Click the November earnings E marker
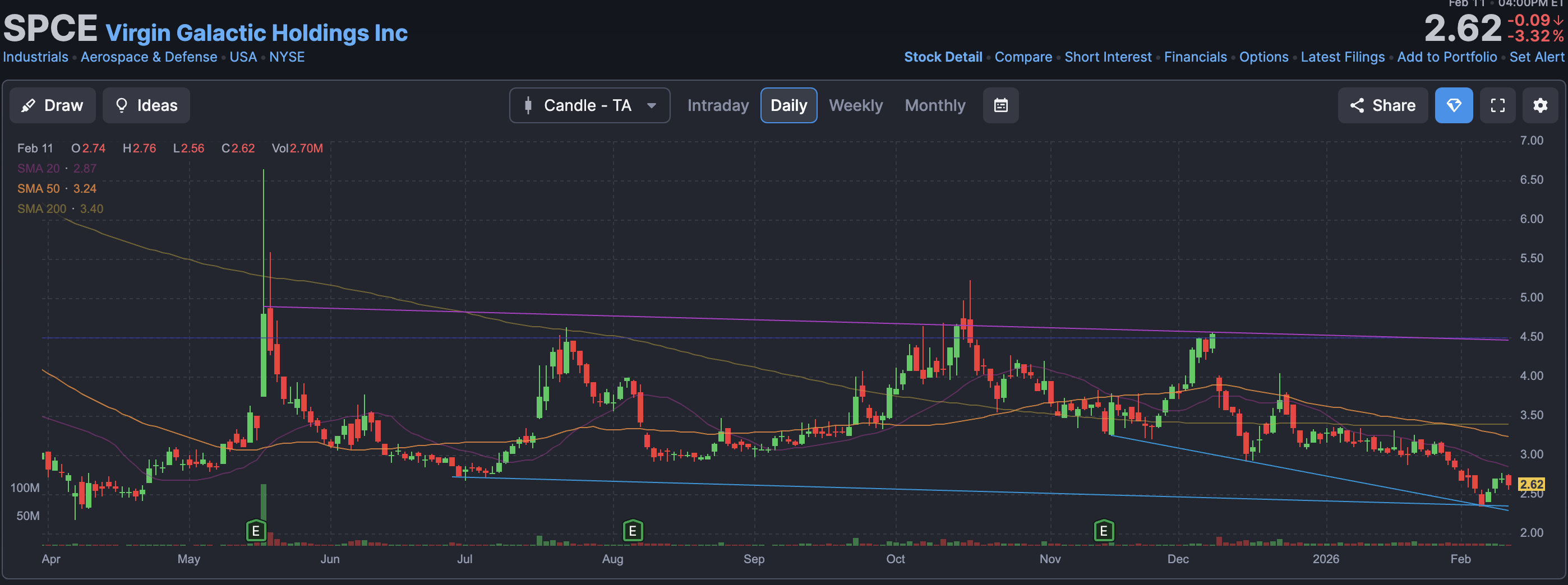 pos(1104,531)
